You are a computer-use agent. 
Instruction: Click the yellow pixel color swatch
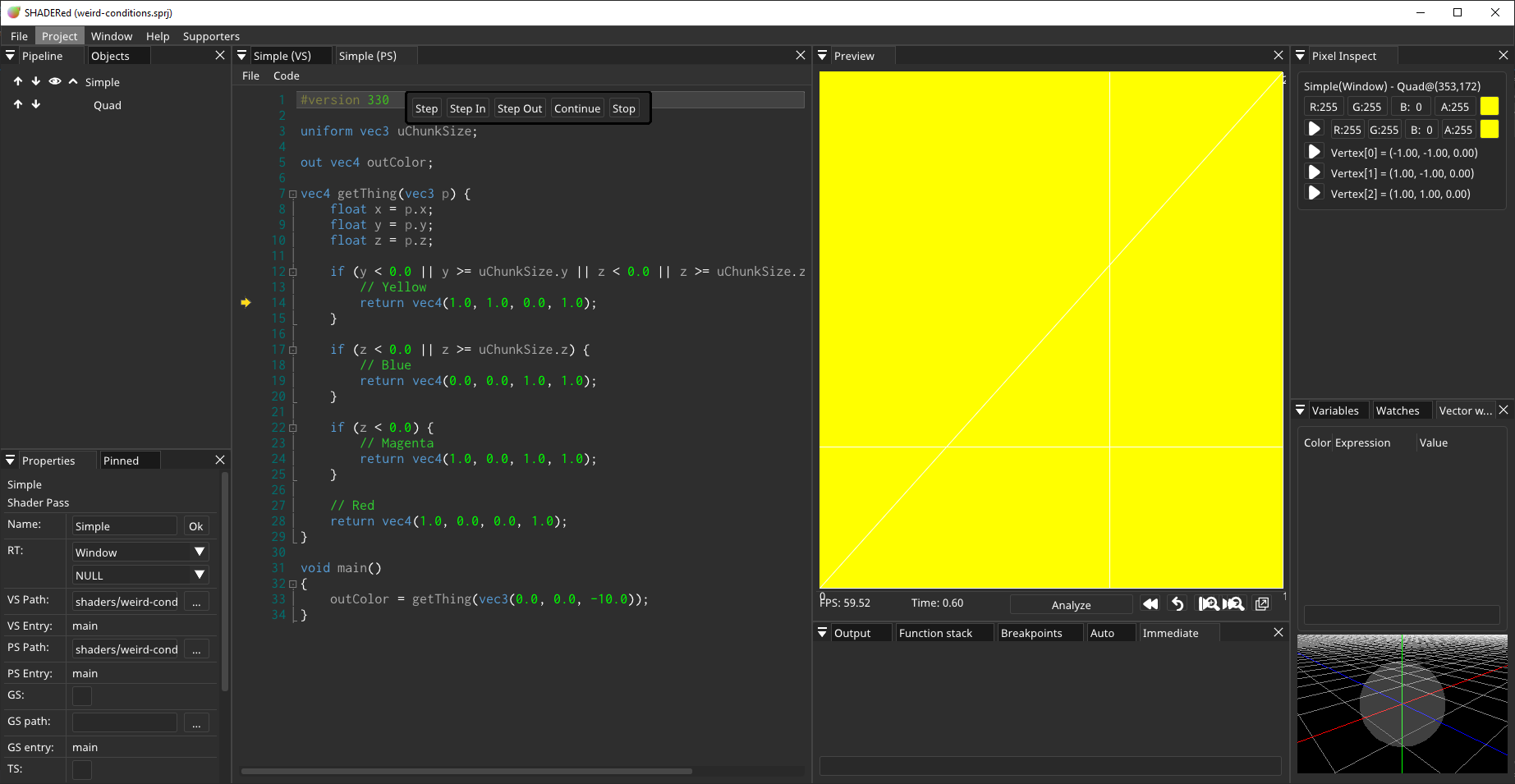(1489, 106)
